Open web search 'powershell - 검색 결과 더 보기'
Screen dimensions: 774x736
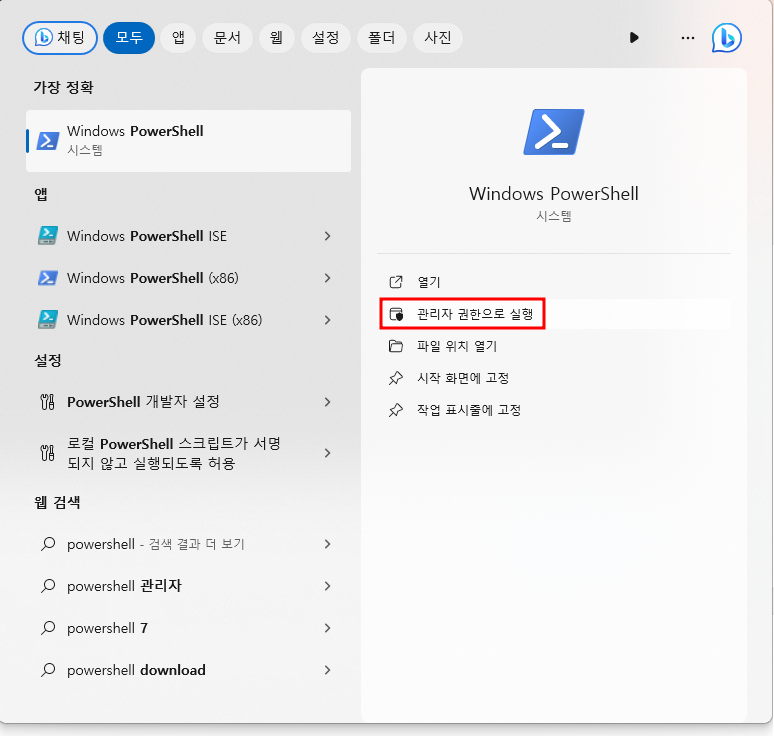189,544
